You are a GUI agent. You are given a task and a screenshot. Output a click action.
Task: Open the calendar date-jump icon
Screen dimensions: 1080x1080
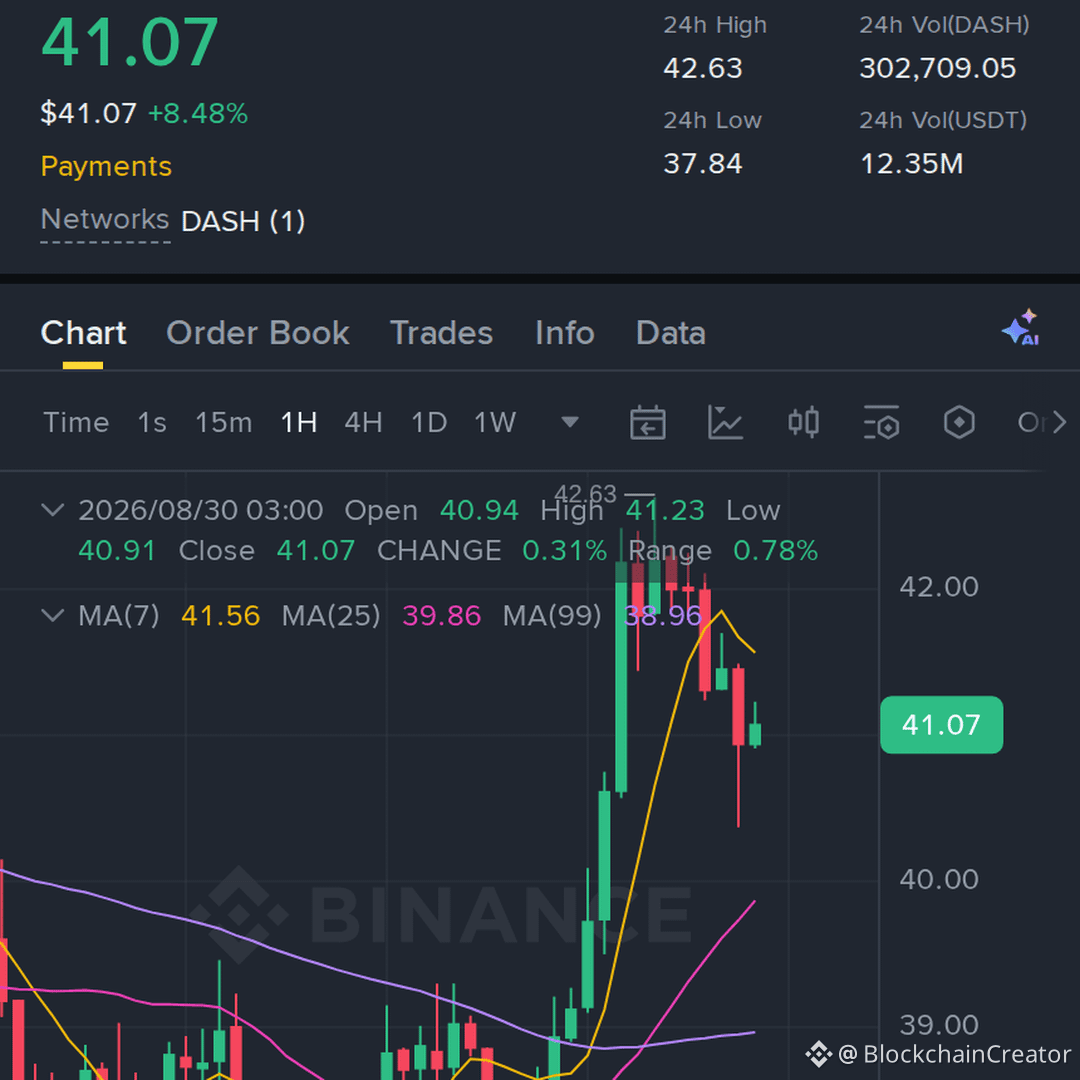647,422
